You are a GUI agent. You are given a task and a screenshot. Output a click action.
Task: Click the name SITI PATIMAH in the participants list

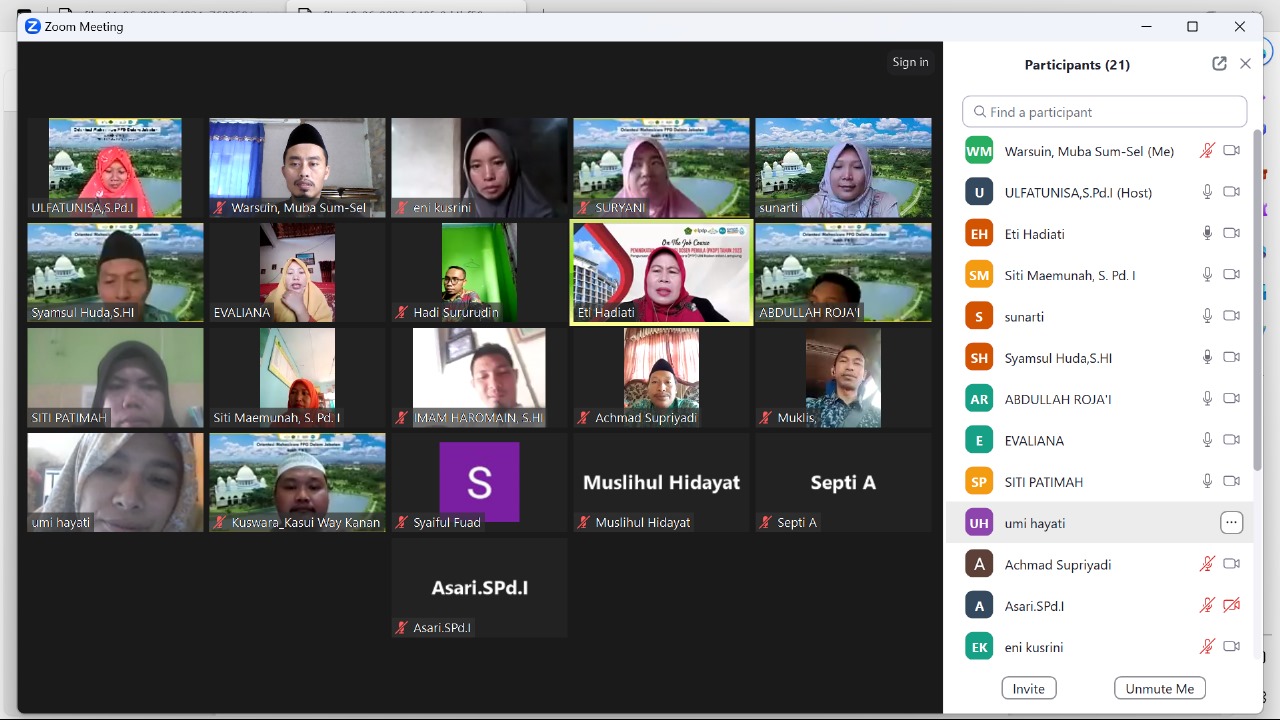pyautogui.click(x=1044, y=482)
